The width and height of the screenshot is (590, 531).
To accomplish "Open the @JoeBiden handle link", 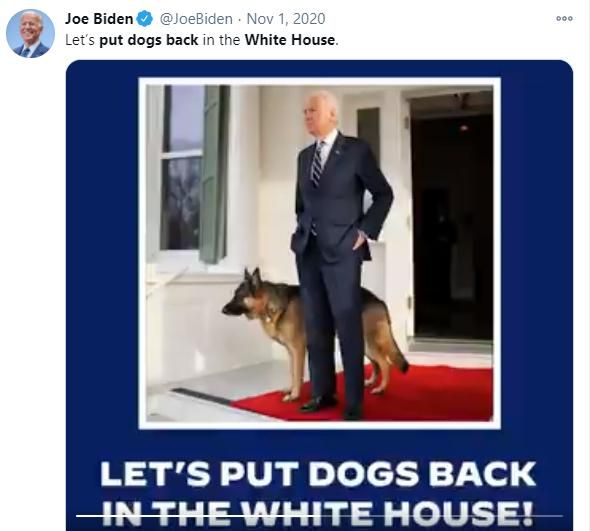I will (x=196, y=19).
